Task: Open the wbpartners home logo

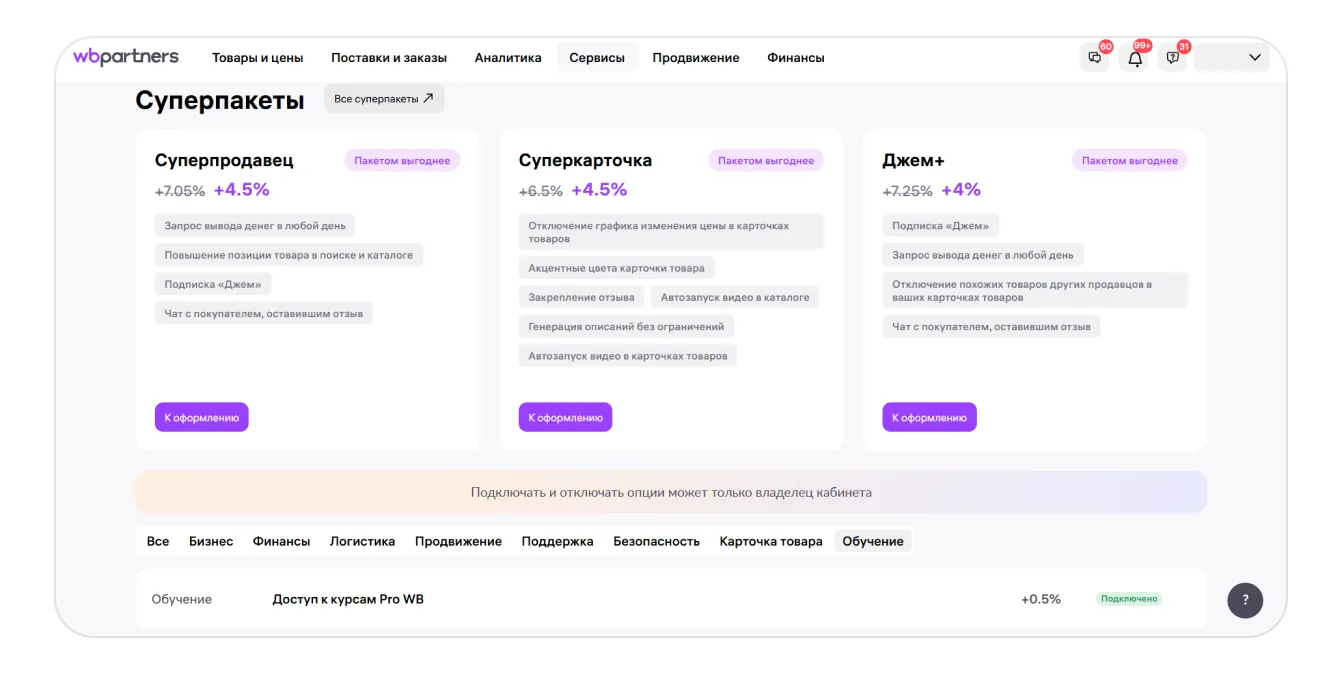Action: tap(126, 57)
